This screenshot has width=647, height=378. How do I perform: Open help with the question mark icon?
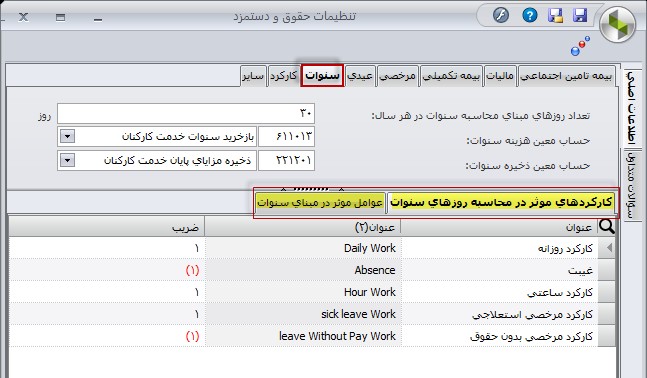point(529,16)
